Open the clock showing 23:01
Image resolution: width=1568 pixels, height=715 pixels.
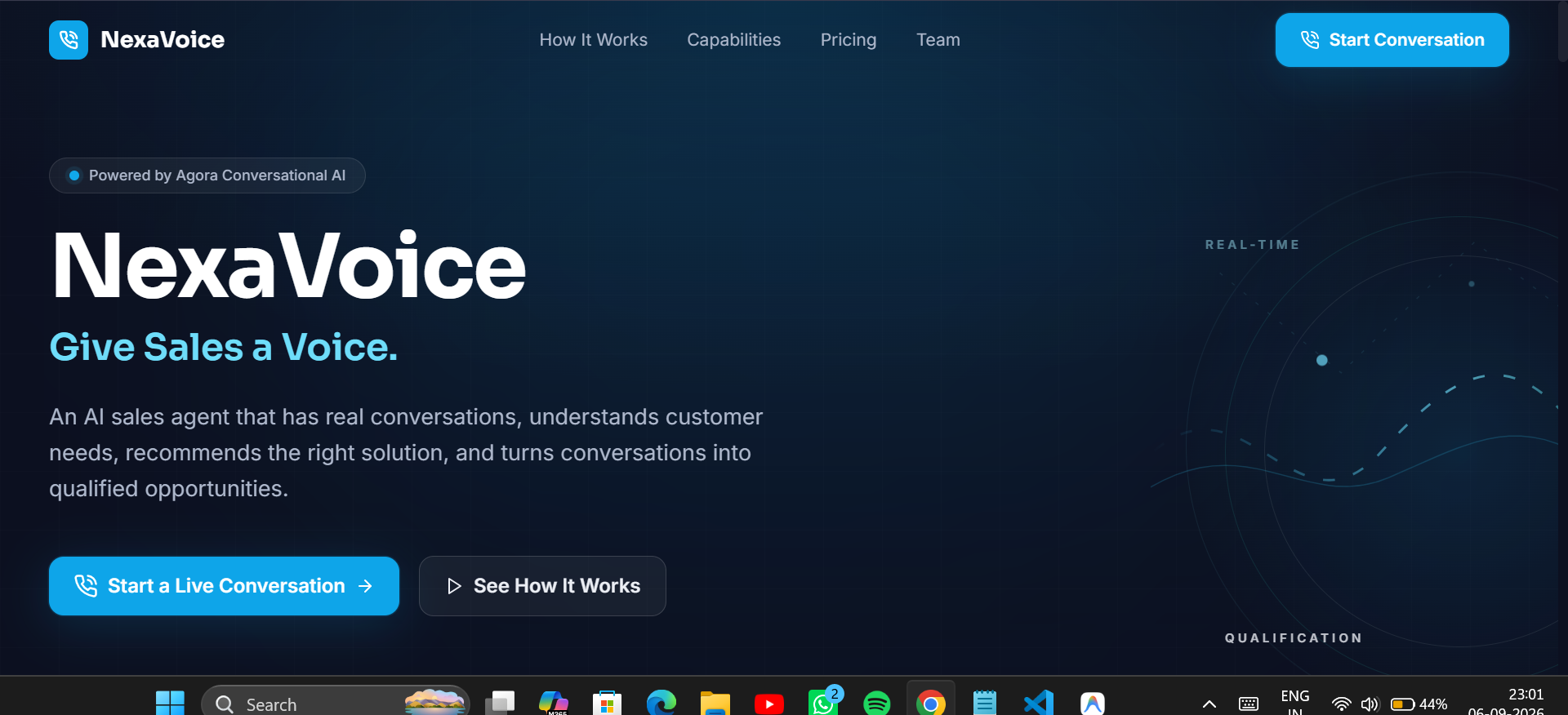tap(1507, 702)
